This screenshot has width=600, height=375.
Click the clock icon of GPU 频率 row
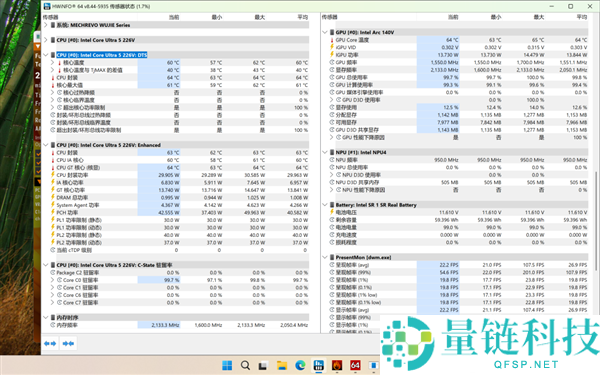point(332,62)
